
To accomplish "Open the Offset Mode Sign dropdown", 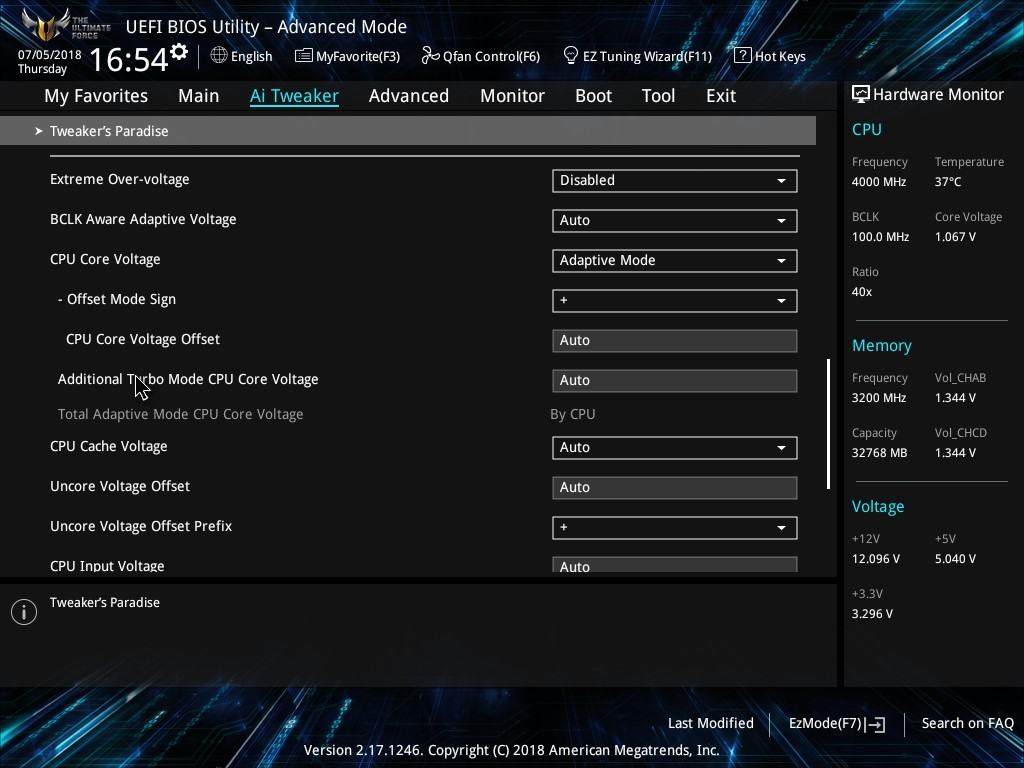I will pos(675,300).
